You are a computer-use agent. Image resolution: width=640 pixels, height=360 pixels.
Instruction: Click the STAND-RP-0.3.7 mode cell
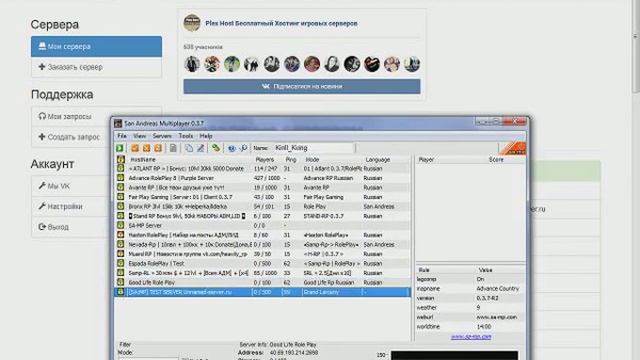point(324,216)
